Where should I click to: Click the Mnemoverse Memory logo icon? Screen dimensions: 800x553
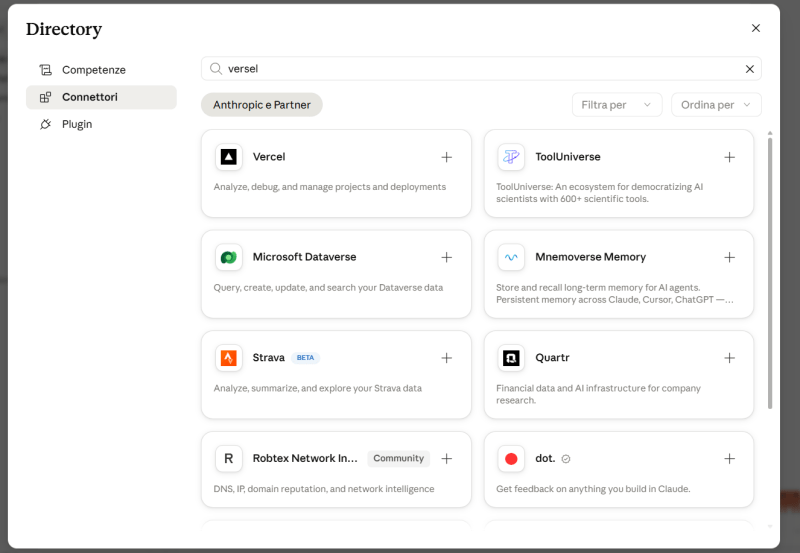(511, 257)
